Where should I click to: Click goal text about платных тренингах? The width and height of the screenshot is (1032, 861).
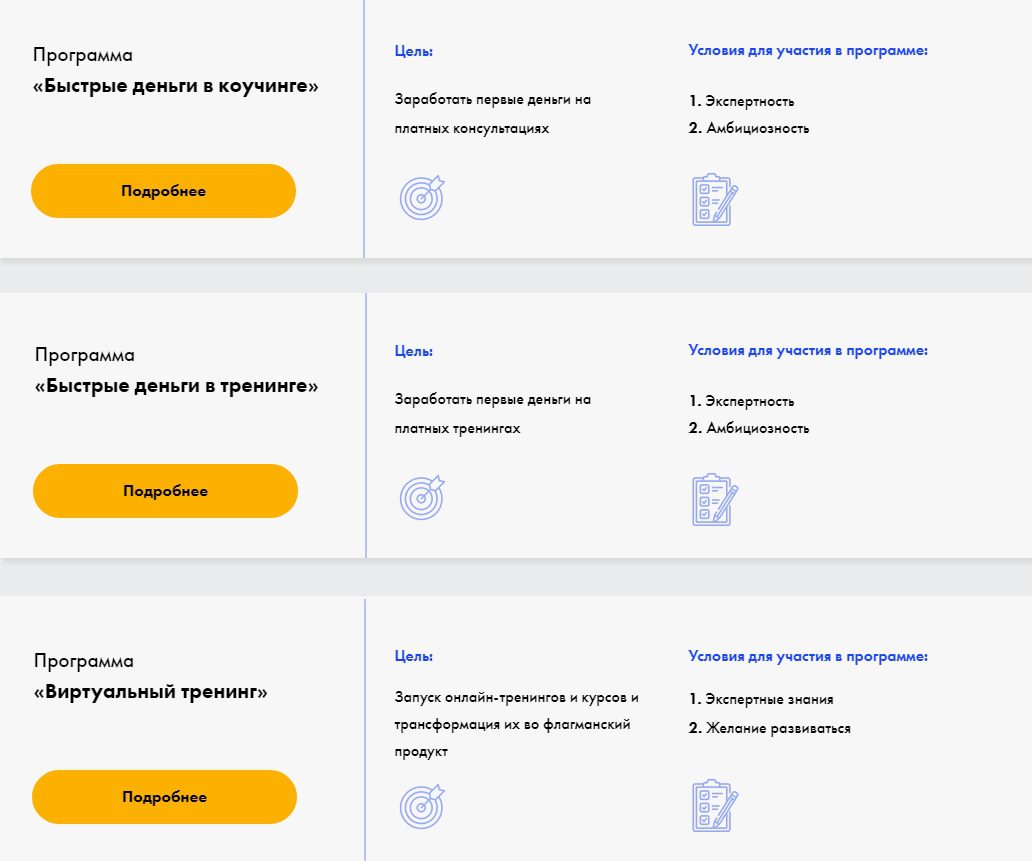coord(493,414)
